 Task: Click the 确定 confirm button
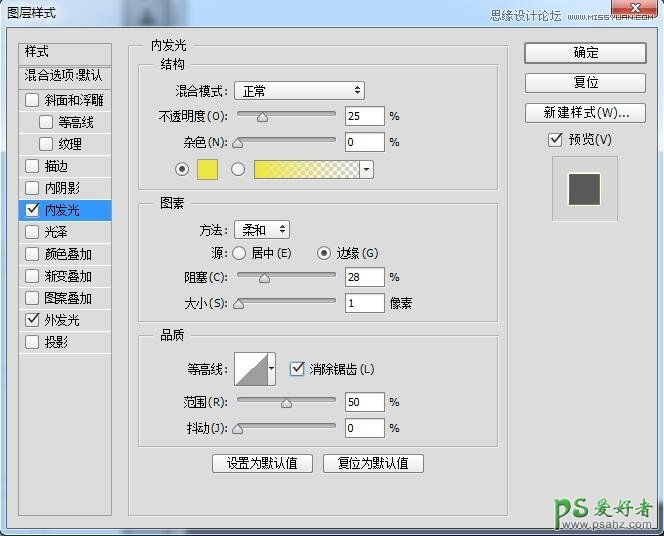pos(585,52)
